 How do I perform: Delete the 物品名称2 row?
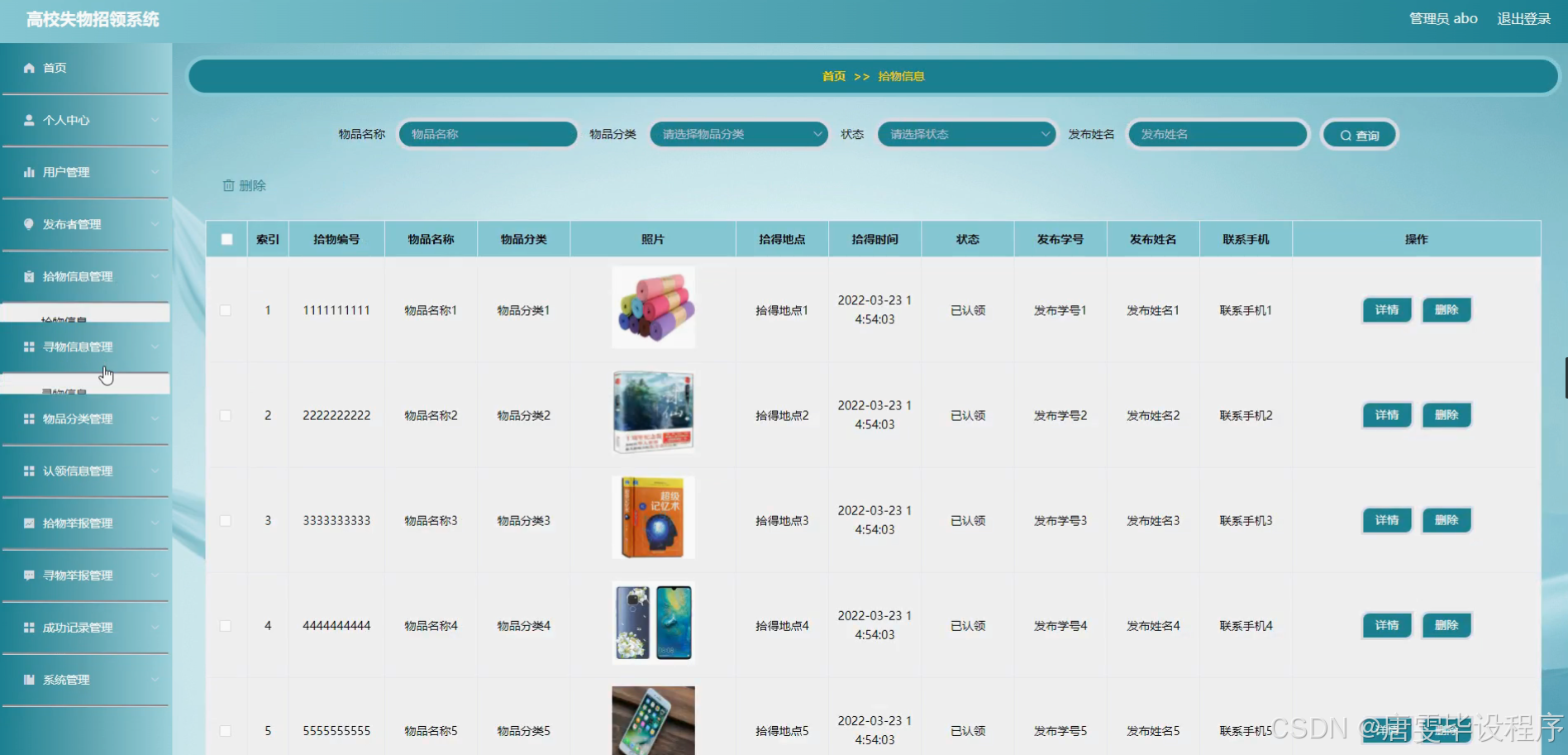[x=1446, y=415]
